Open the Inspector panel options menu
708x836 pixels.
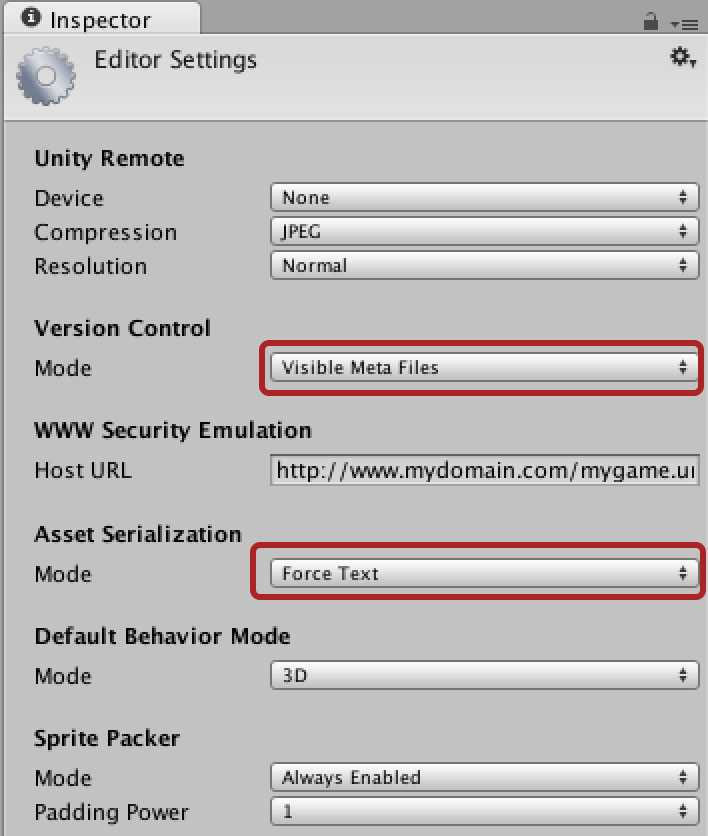685,25
